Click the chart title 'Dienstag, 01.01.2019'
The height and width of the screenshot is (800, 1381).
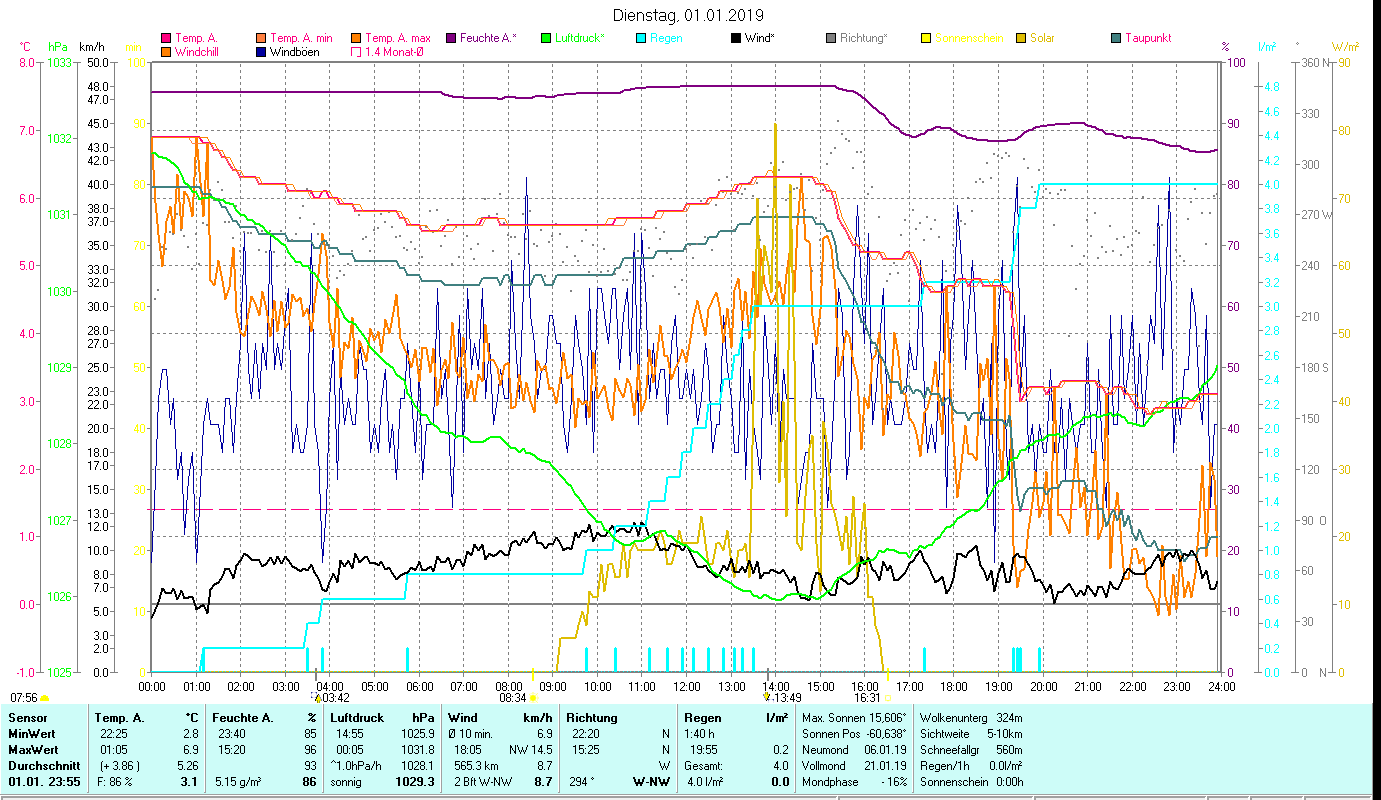[x=690, y=15]
